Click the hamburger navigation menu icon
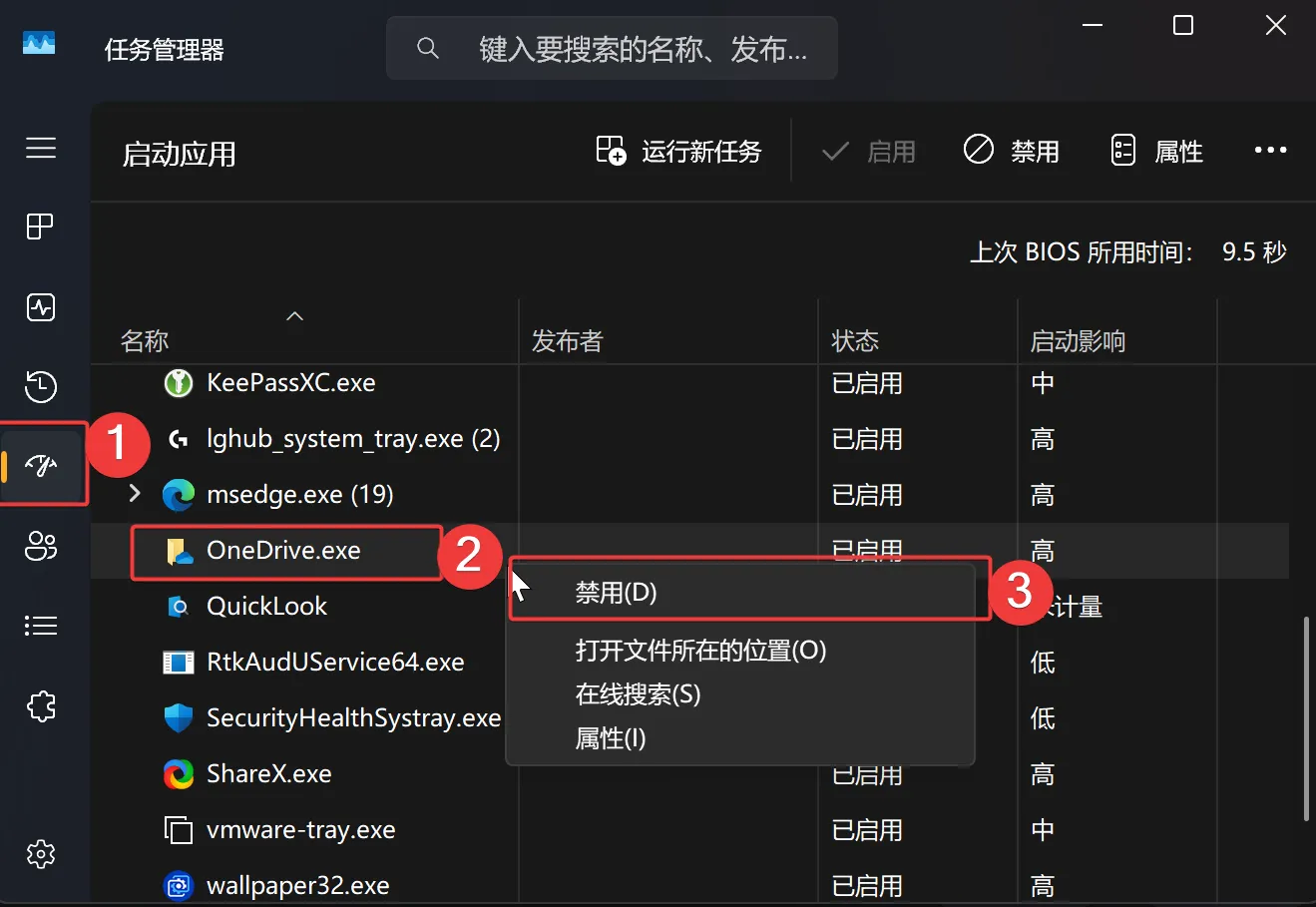Viewport: 1316px width, 907px height. click(40, 148)
